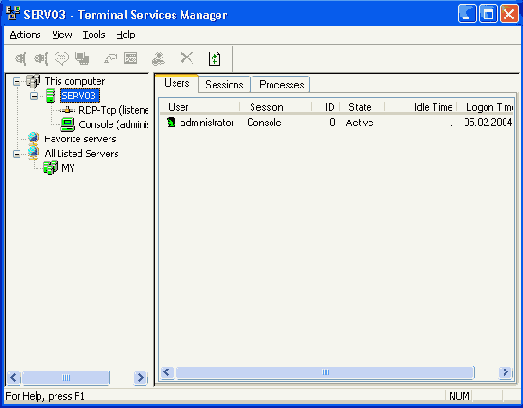The image size is (523, 408).
Task: Sort by the State column header
Action: tap(362, 107)
